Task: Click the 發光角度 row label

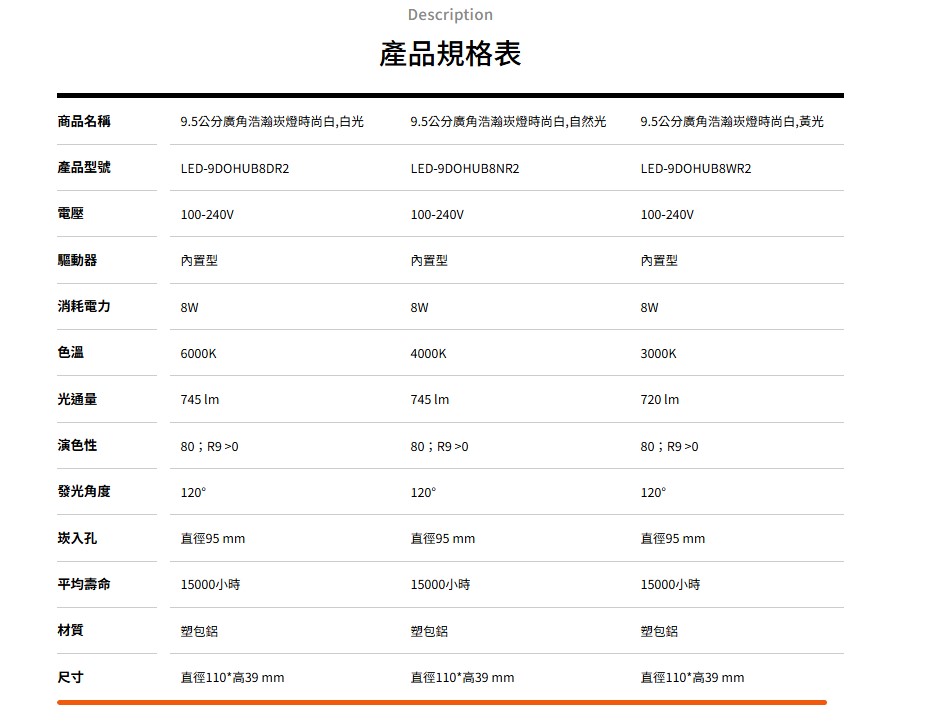Action: pyautogui.click(x=84, y=492)
